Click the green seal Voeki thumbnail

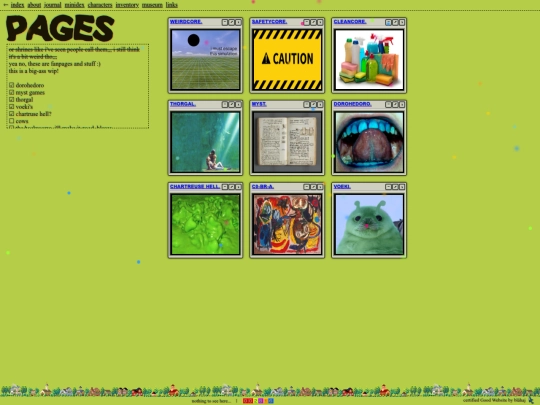369,225
